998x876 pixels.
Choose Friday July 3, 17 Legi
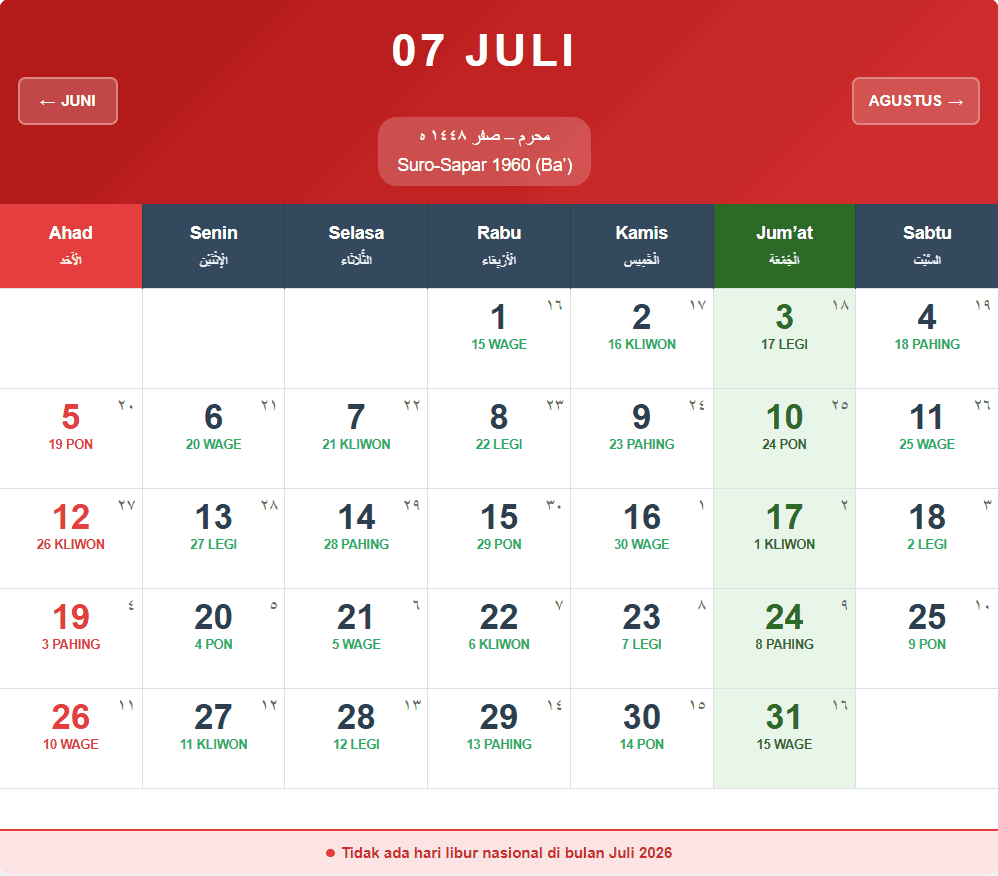click(x=784, y=339)
